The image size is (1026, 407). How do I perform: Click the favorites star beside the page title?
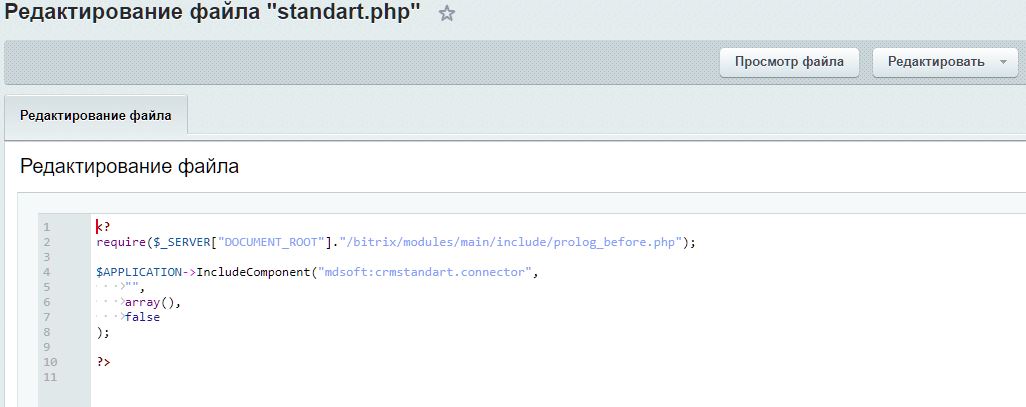point(447,14)
